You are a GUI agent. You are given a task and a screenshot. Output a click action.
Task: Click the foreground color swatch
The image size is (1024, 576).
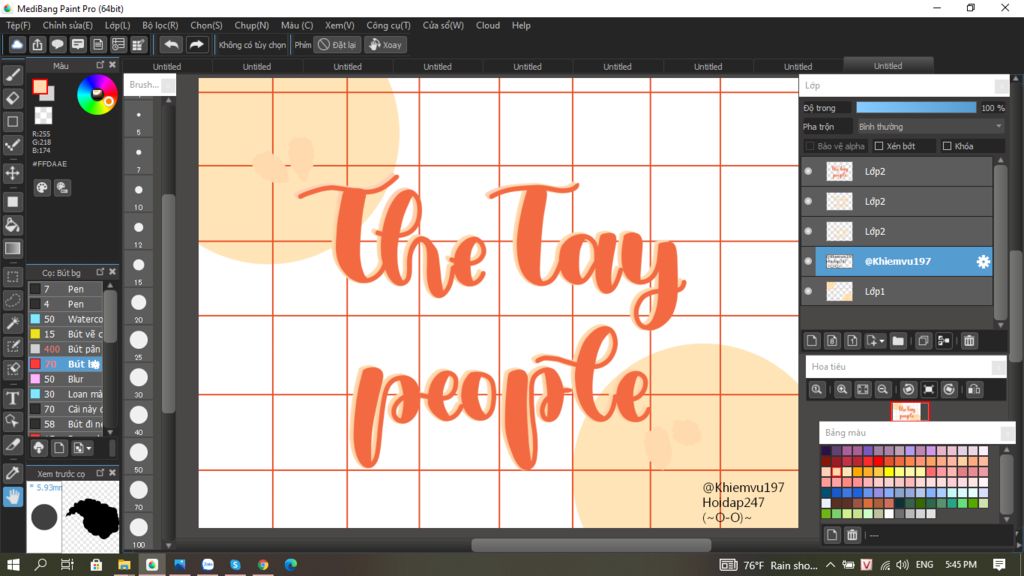pyautogui.click(x=40, y=87)
